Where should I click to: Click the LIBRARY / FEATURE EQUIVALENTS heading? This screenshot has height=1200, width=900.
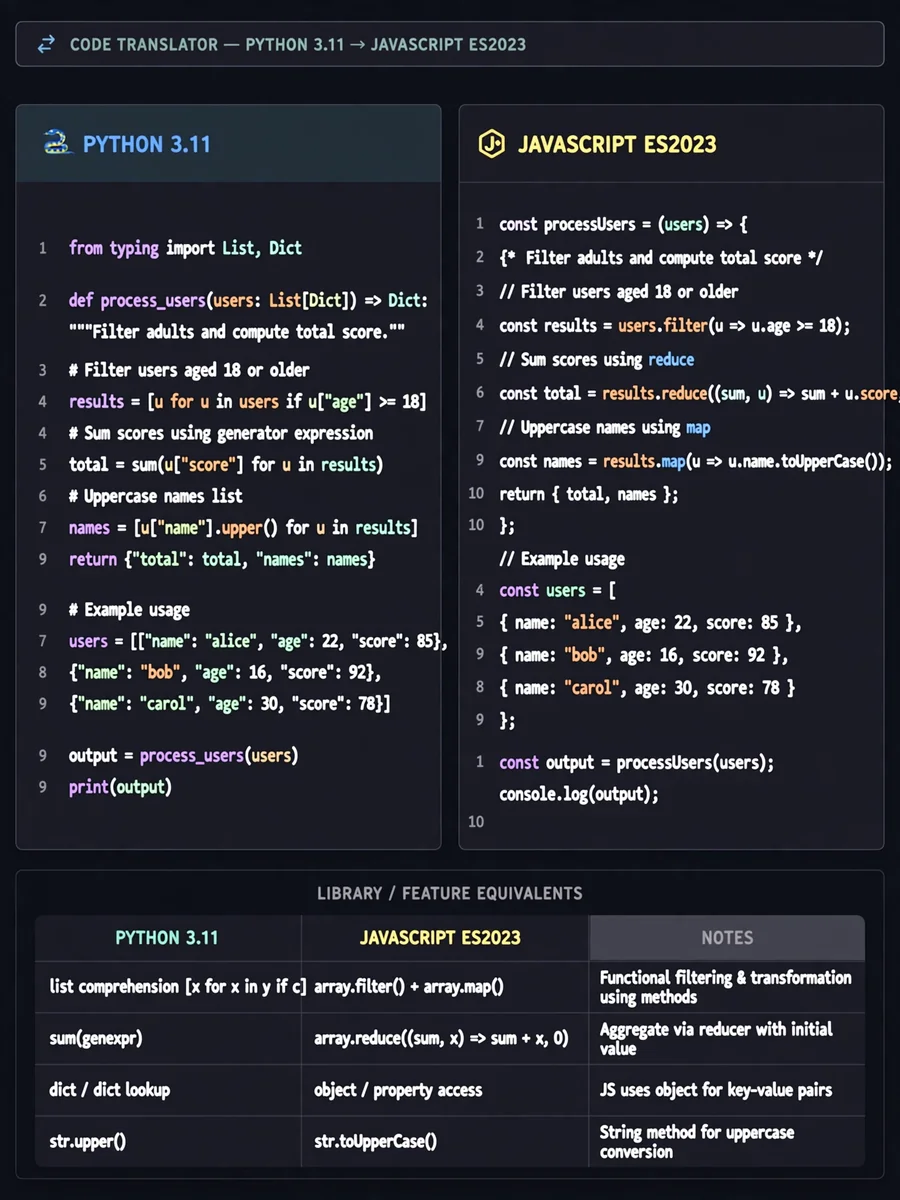[x=450, y=893]
